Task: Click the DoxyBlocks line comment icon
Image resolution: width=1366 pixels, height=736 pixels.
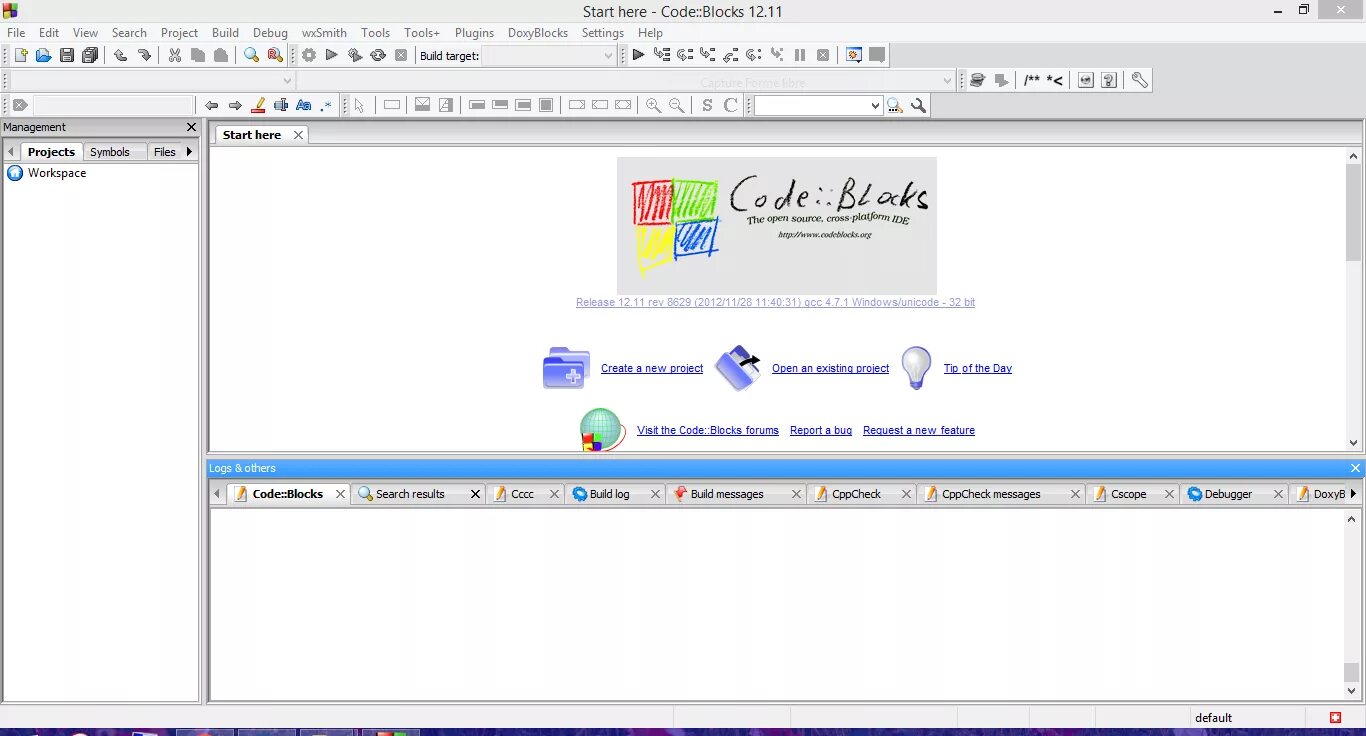Action: (x=1054, y=80)
